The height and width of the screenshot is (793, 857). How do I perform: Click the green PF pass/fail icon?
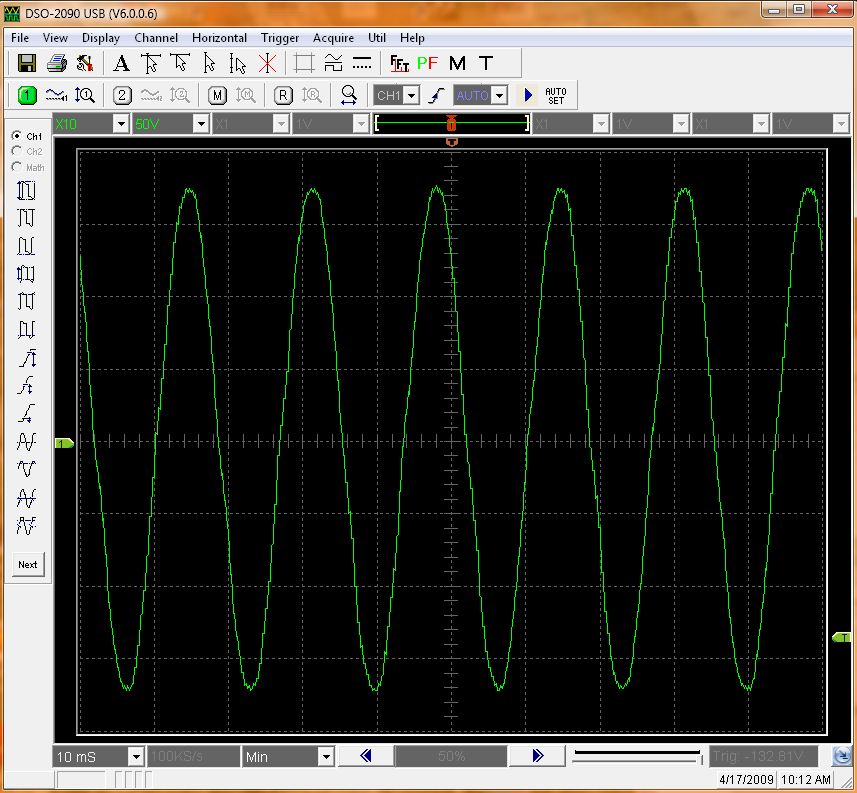point(428,64)
